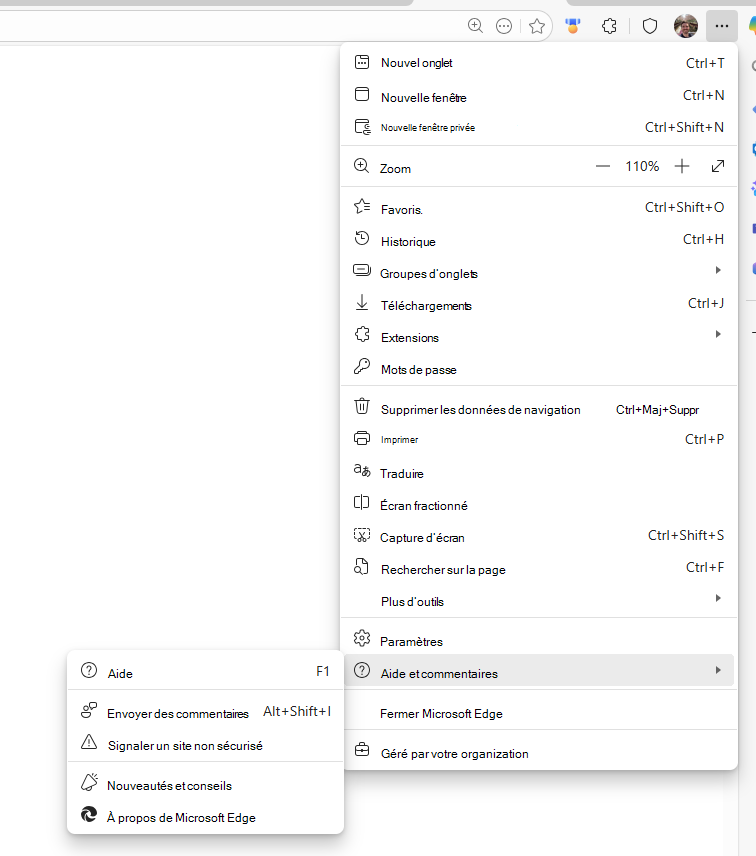The image size is (756, 856).
Task: Open Aide in the submenu
Action: 205,671
